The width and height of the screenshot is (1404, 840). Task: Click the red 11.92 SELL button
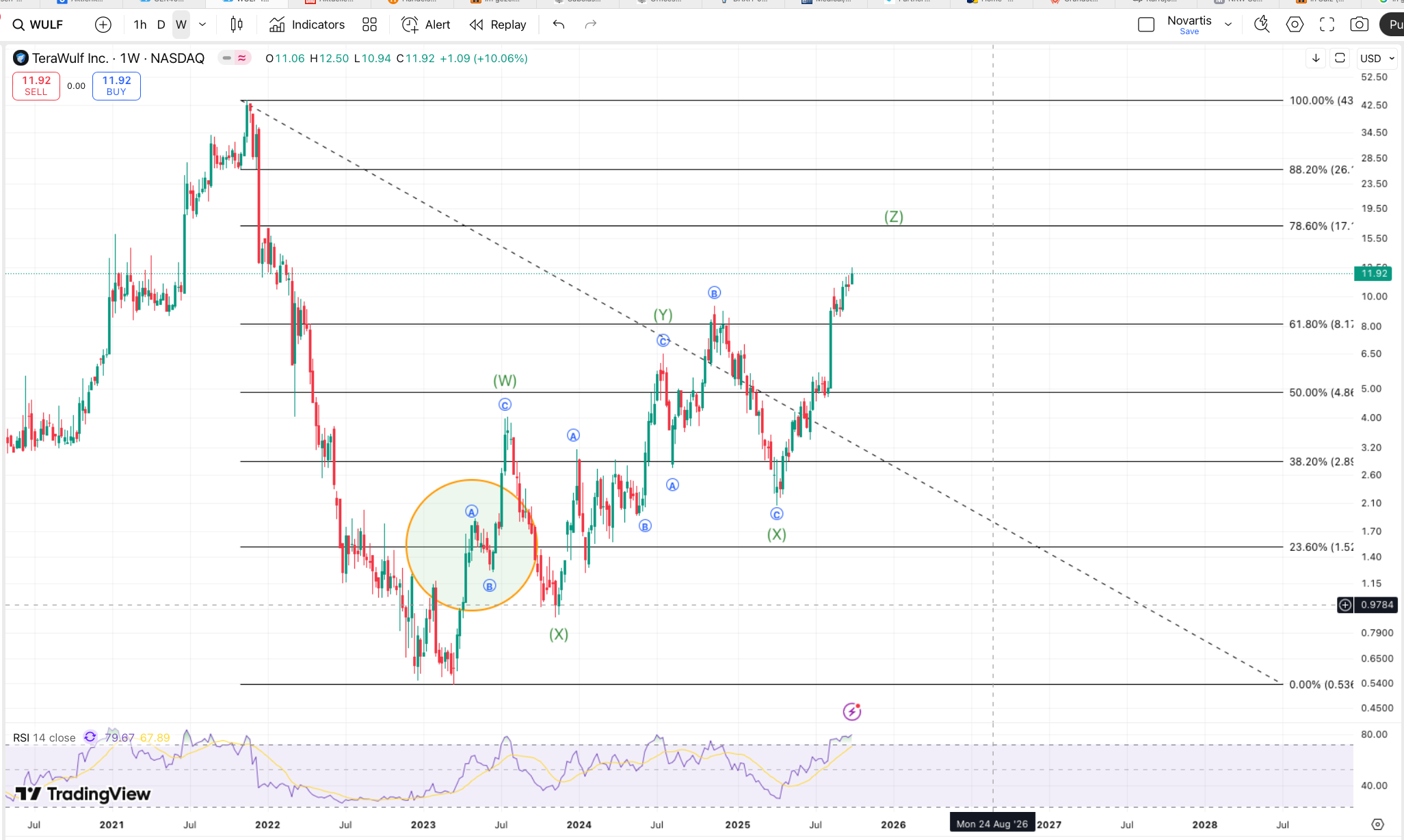point(36,85)
